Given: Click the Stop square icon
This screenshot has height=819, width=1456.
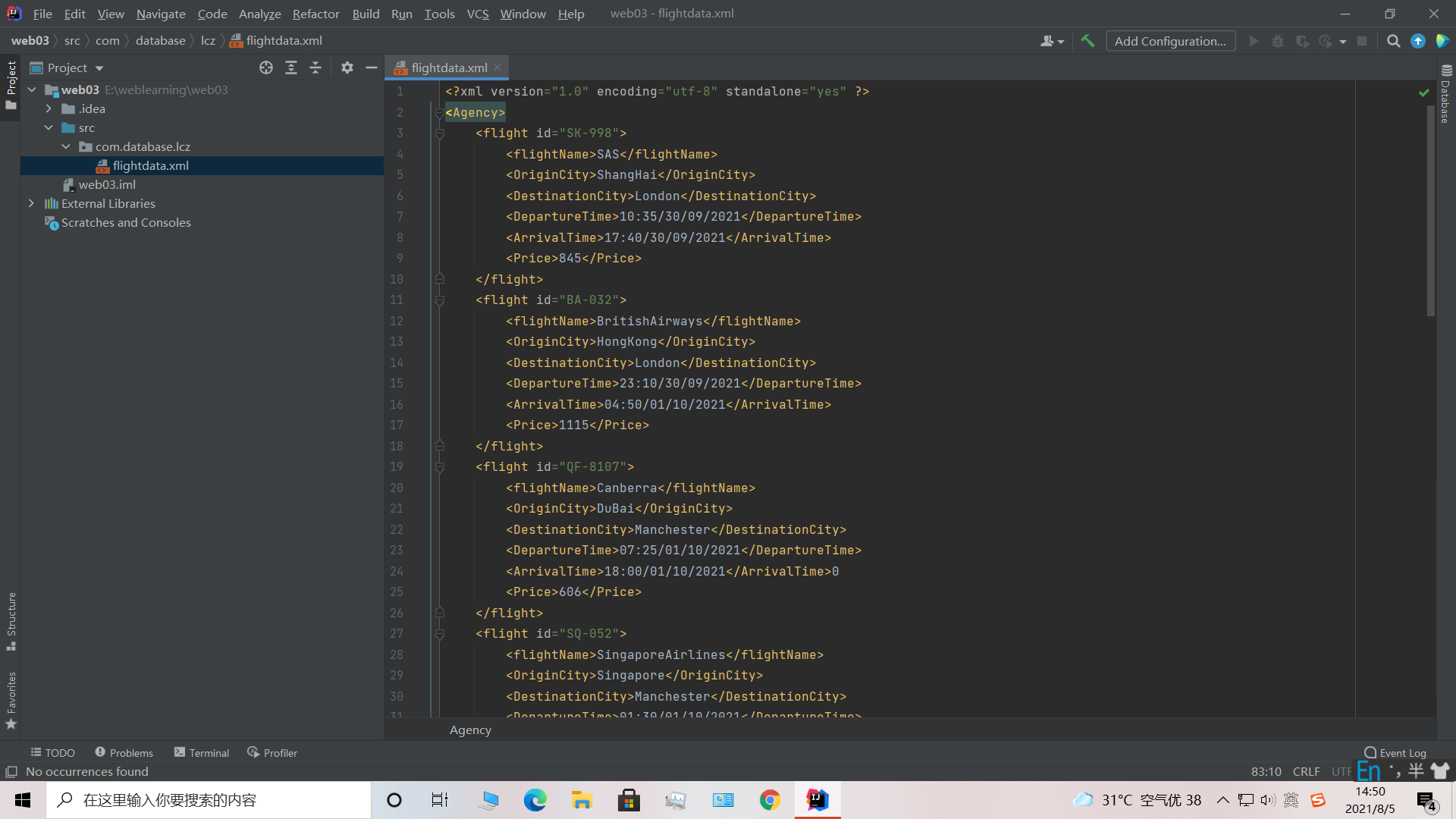Looking at the screenshot, I should click(1362, 41).
